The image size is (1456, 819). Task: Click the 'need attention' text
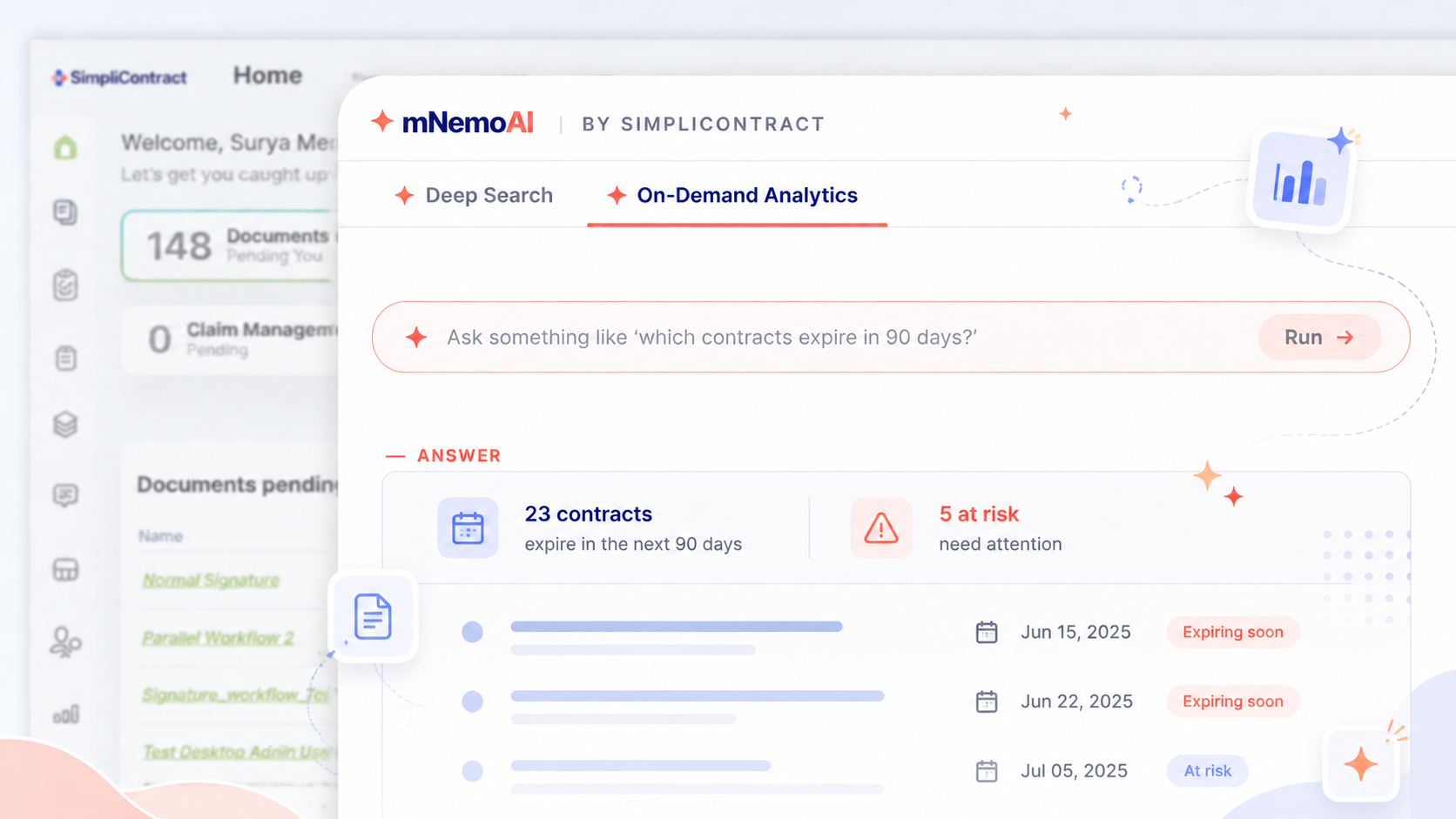[1001, 544]
